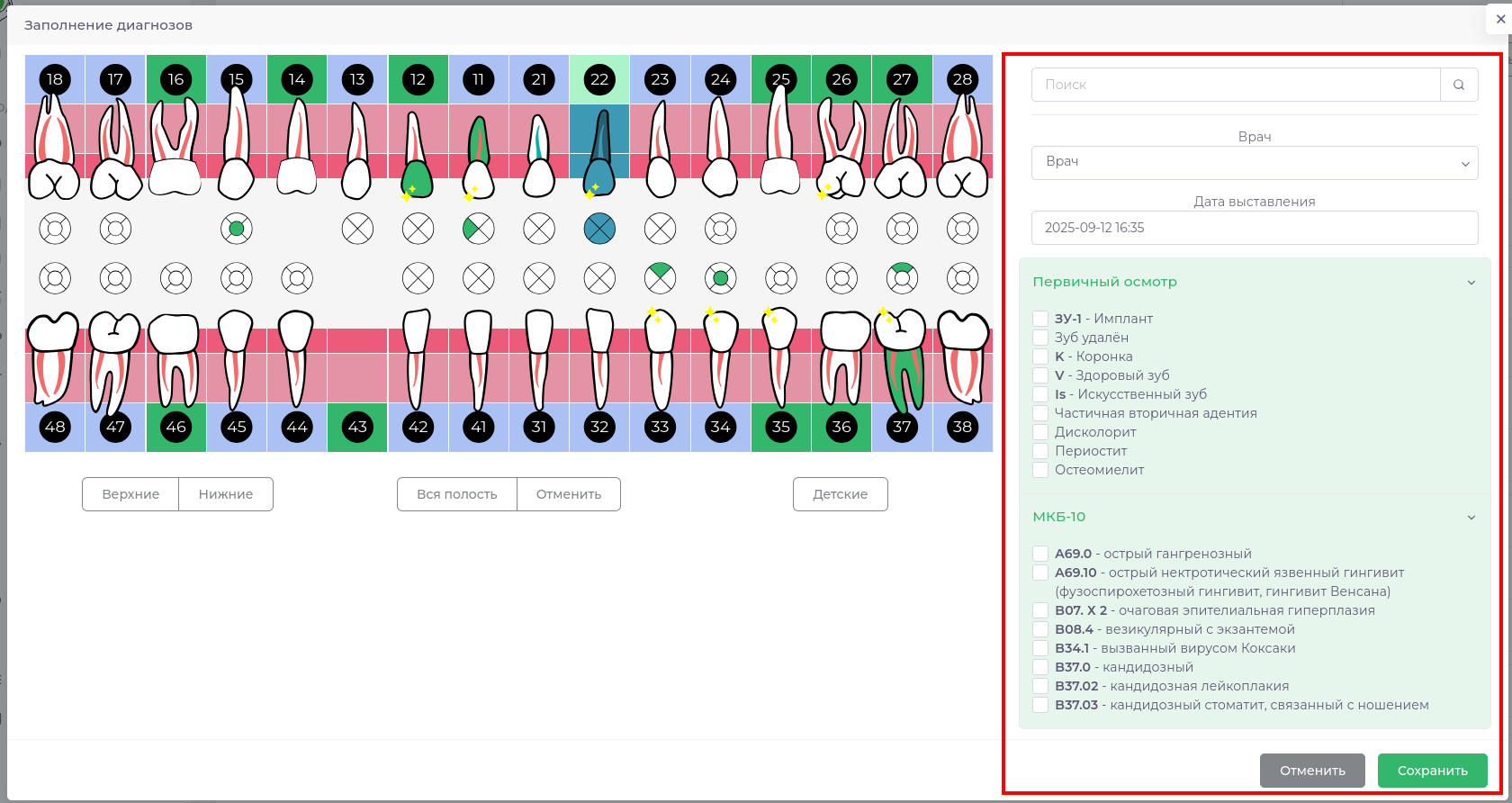Select tooth number 46 badge
The width and height of the screenshot is (1512, 803).
tap(176, 427)
